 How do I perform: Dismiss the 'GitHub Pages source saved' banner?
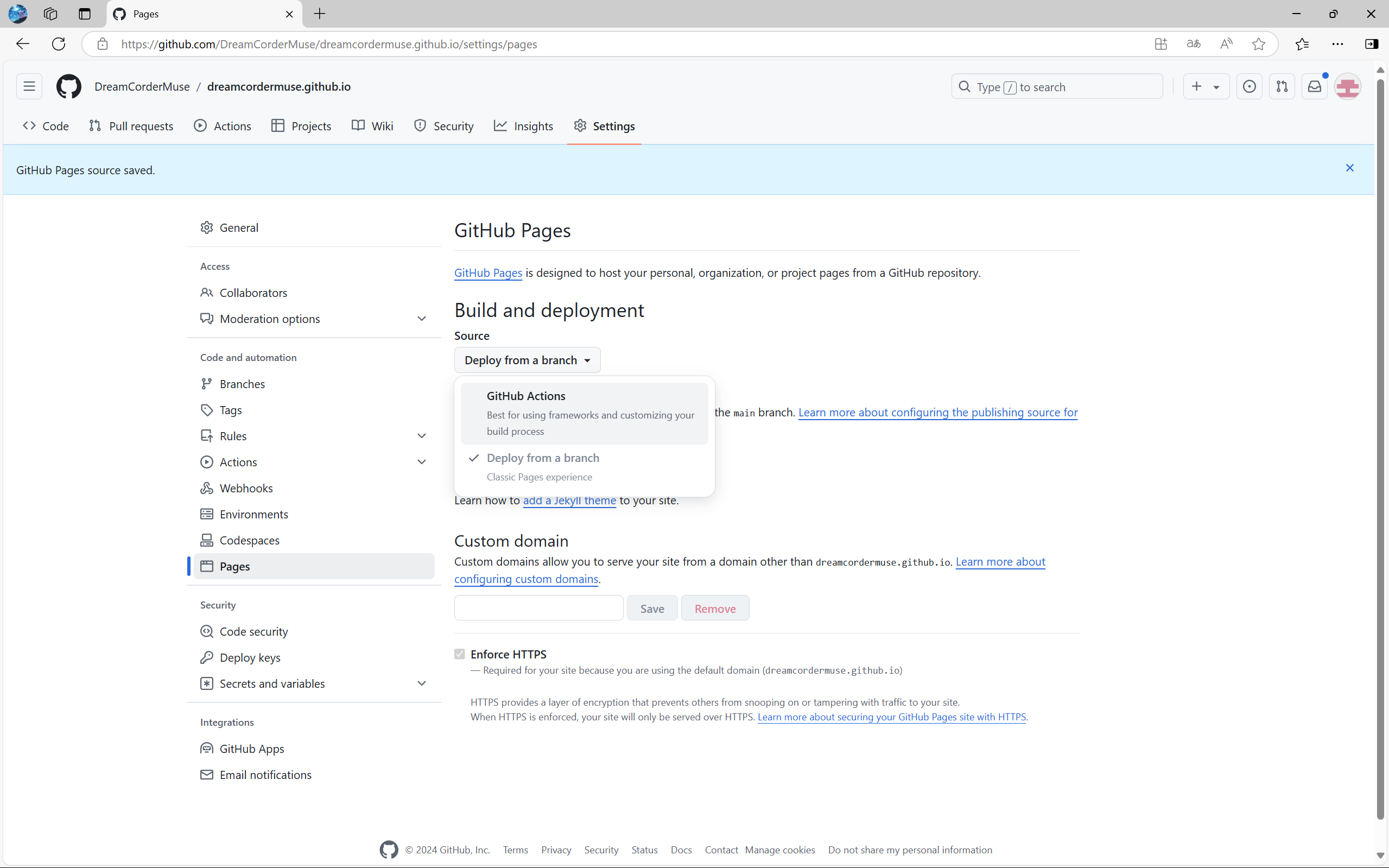click(x=1349, y=168)
